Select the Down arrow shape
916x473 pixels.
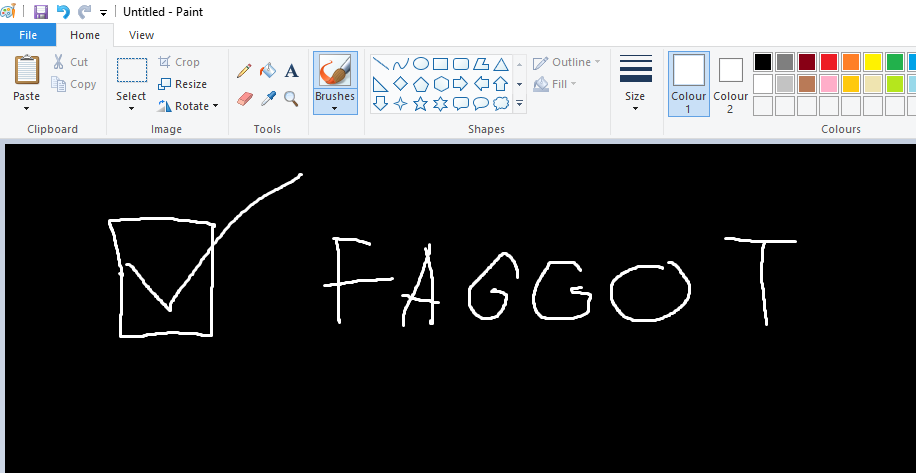coord(381,104)
